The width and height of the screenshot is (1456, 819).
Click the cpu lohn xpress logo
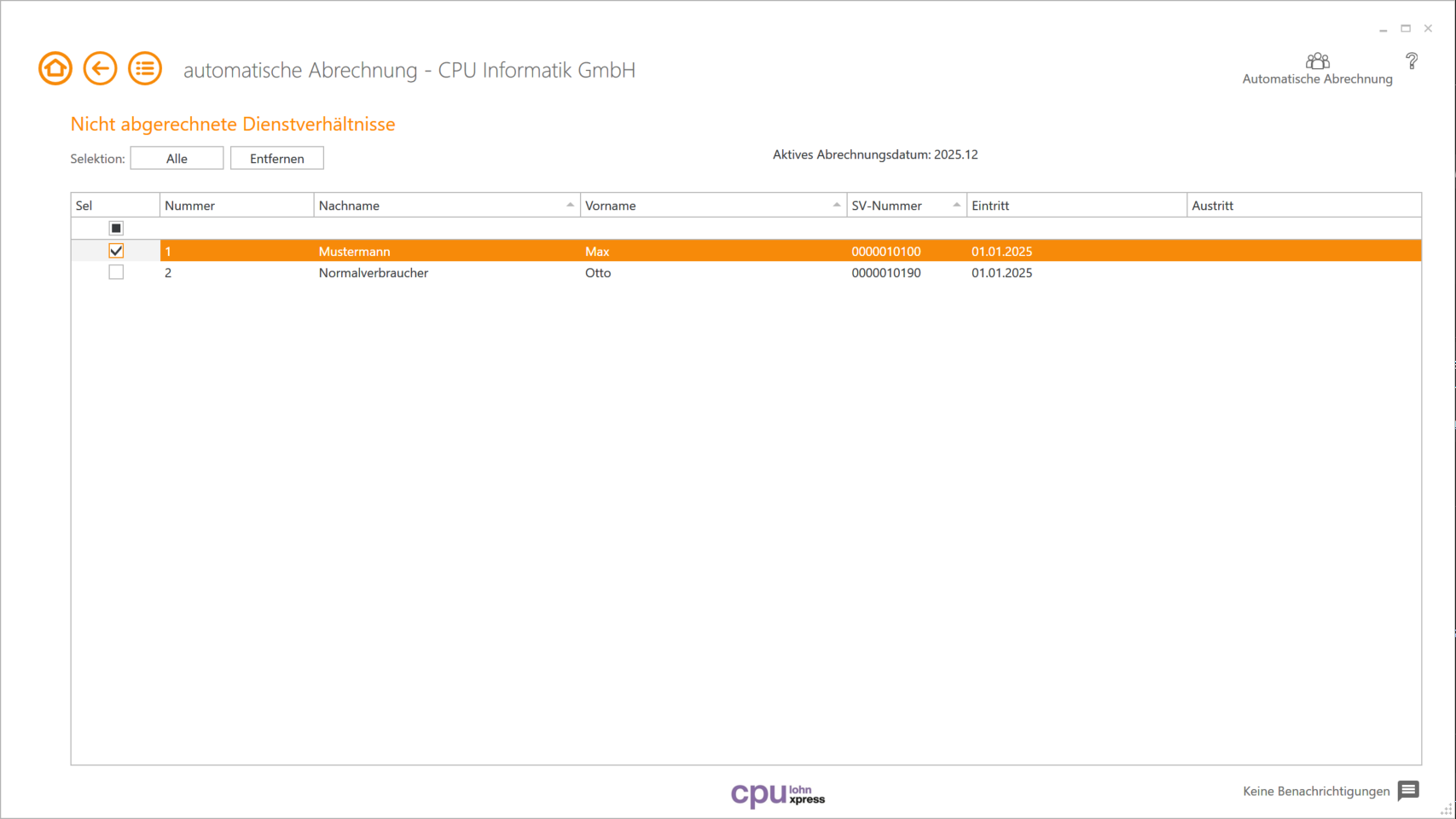pos(779,793)
